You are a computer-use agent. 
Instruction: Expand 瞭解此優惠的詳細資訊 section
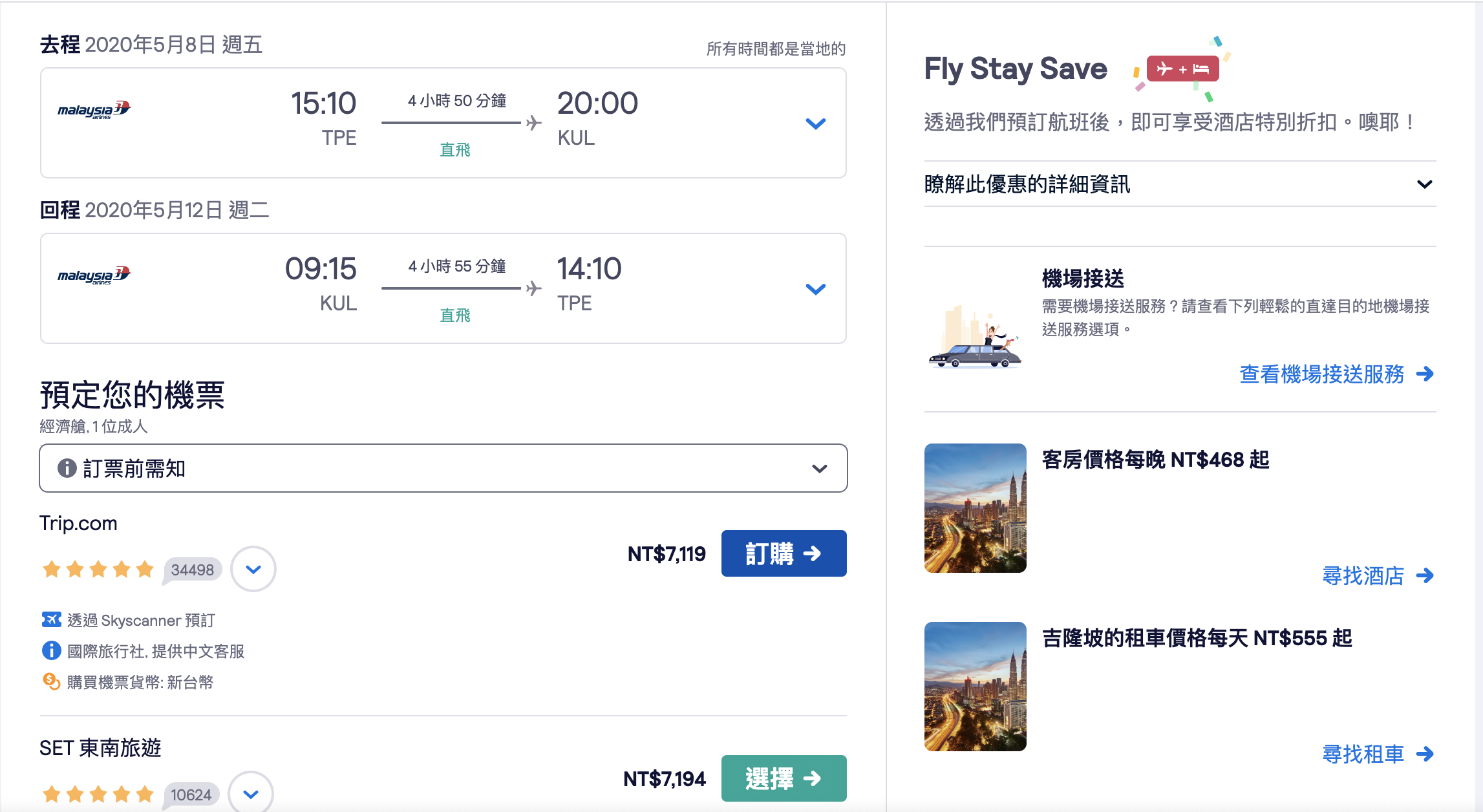(1424, 184)
